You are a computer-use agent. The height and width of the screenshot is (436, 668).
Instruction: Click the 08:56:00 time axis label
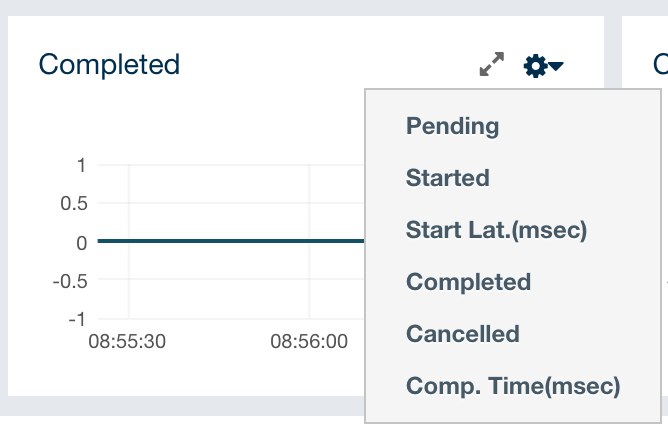(309, 342)
